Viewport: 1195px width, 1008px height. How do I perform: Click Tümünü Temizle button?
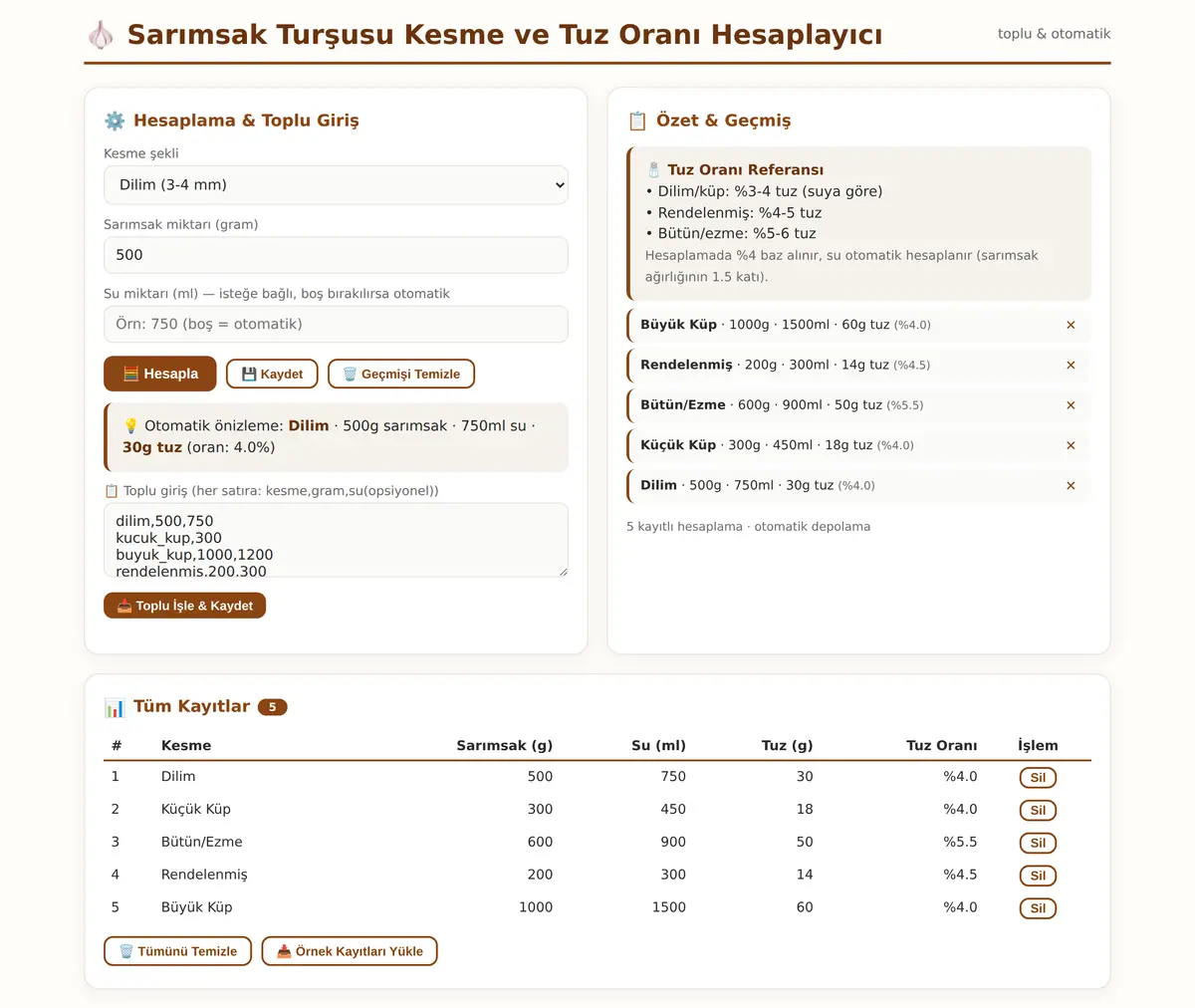pyautogui.click(x=178, y=951)
